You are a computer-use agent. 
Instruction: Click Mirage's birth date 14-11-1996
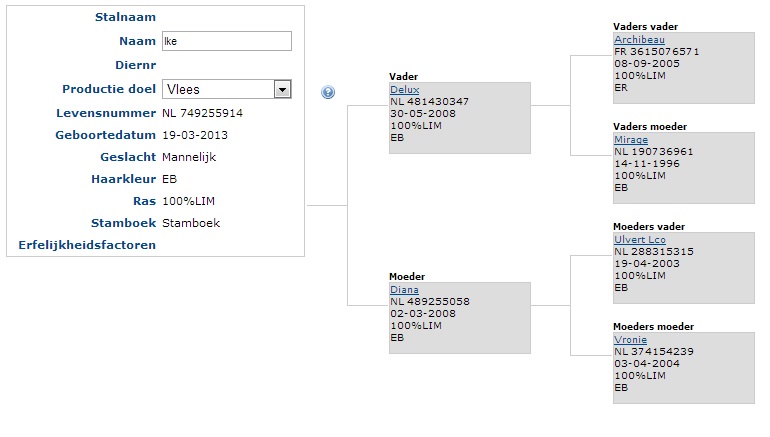coord(647,164)
